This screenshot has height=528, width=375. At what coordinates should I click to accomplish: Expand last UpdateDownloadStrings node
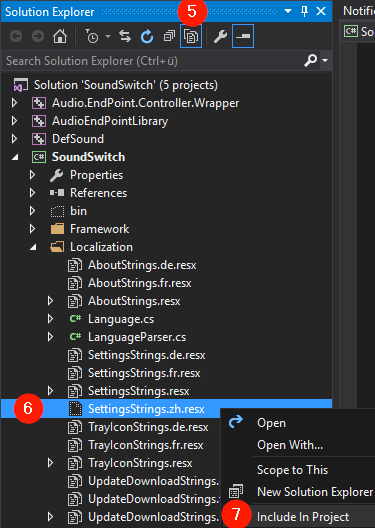tap(50, 517)
